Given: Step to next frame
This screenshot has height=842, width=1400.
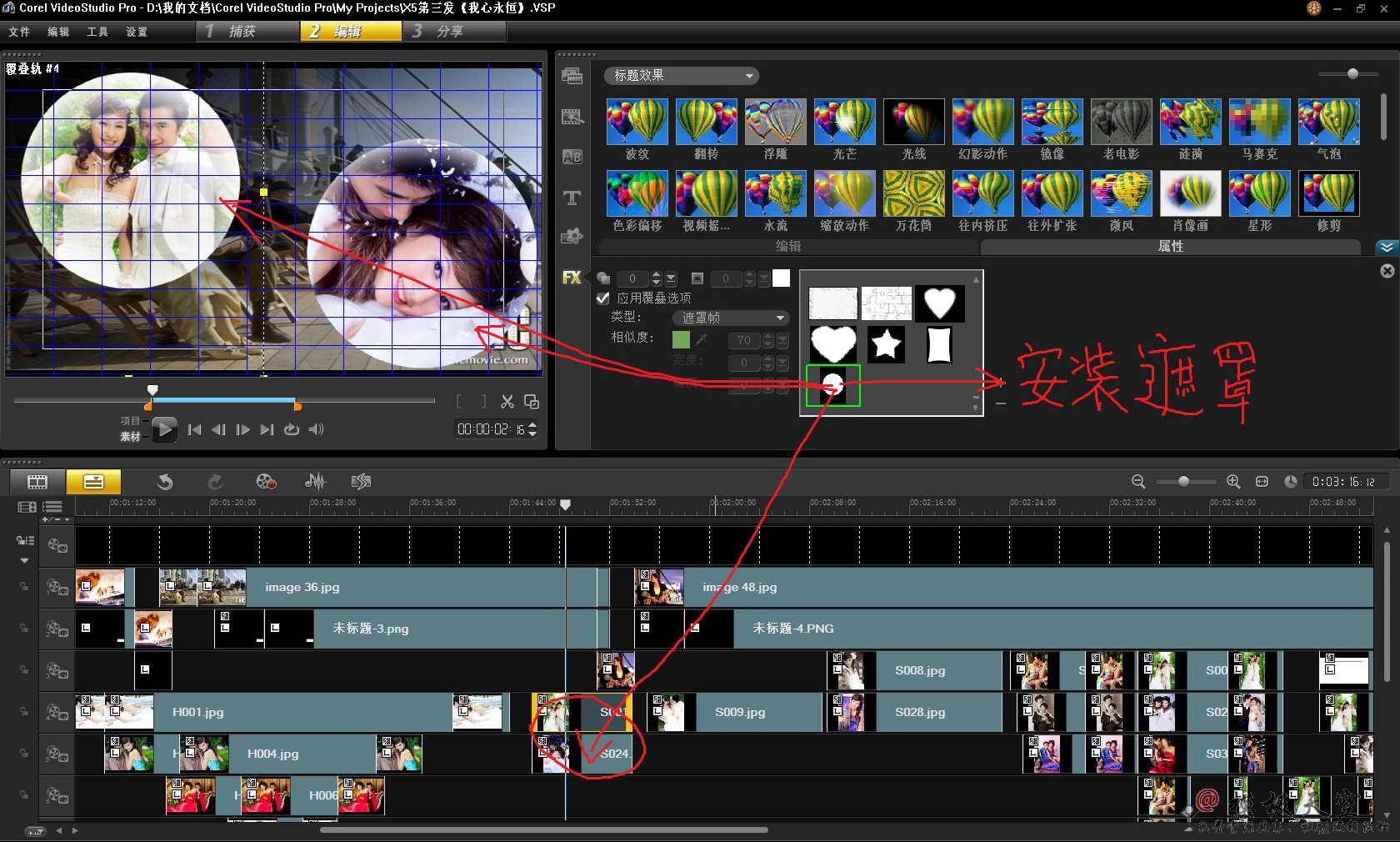Looking at the screenshot, I should tap(242, 429).
